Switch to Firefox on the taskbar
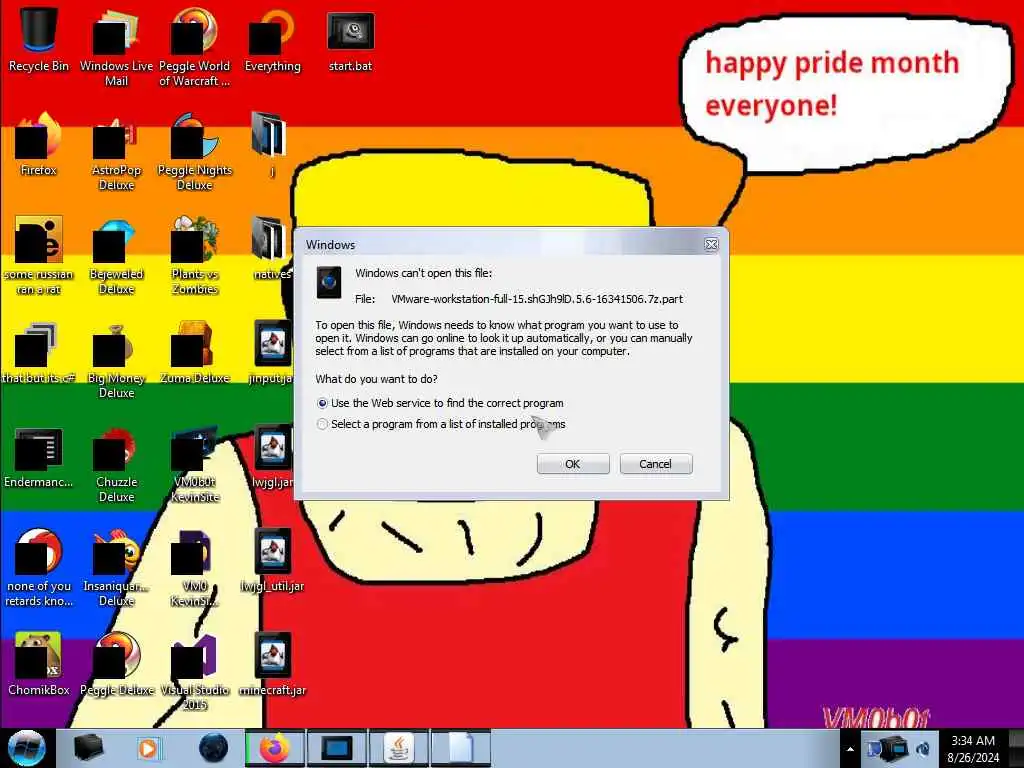 pyautogui.click(x=274, y=748)
